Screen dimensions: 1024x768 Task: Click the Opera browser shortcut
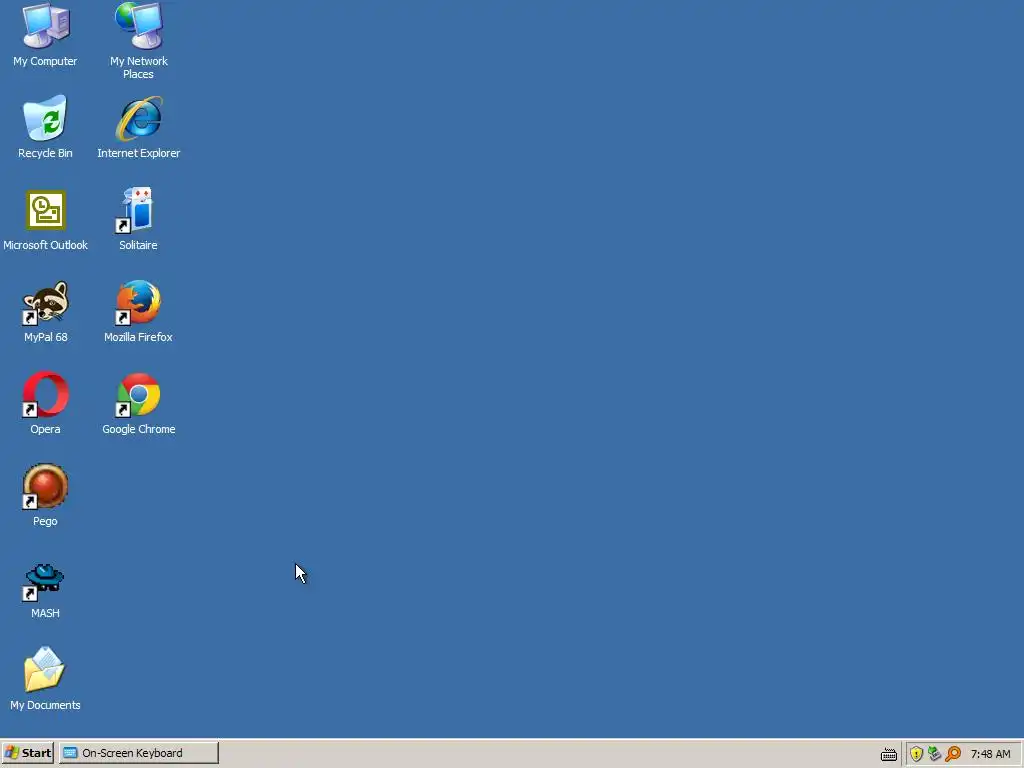click(x=45, y=394)
